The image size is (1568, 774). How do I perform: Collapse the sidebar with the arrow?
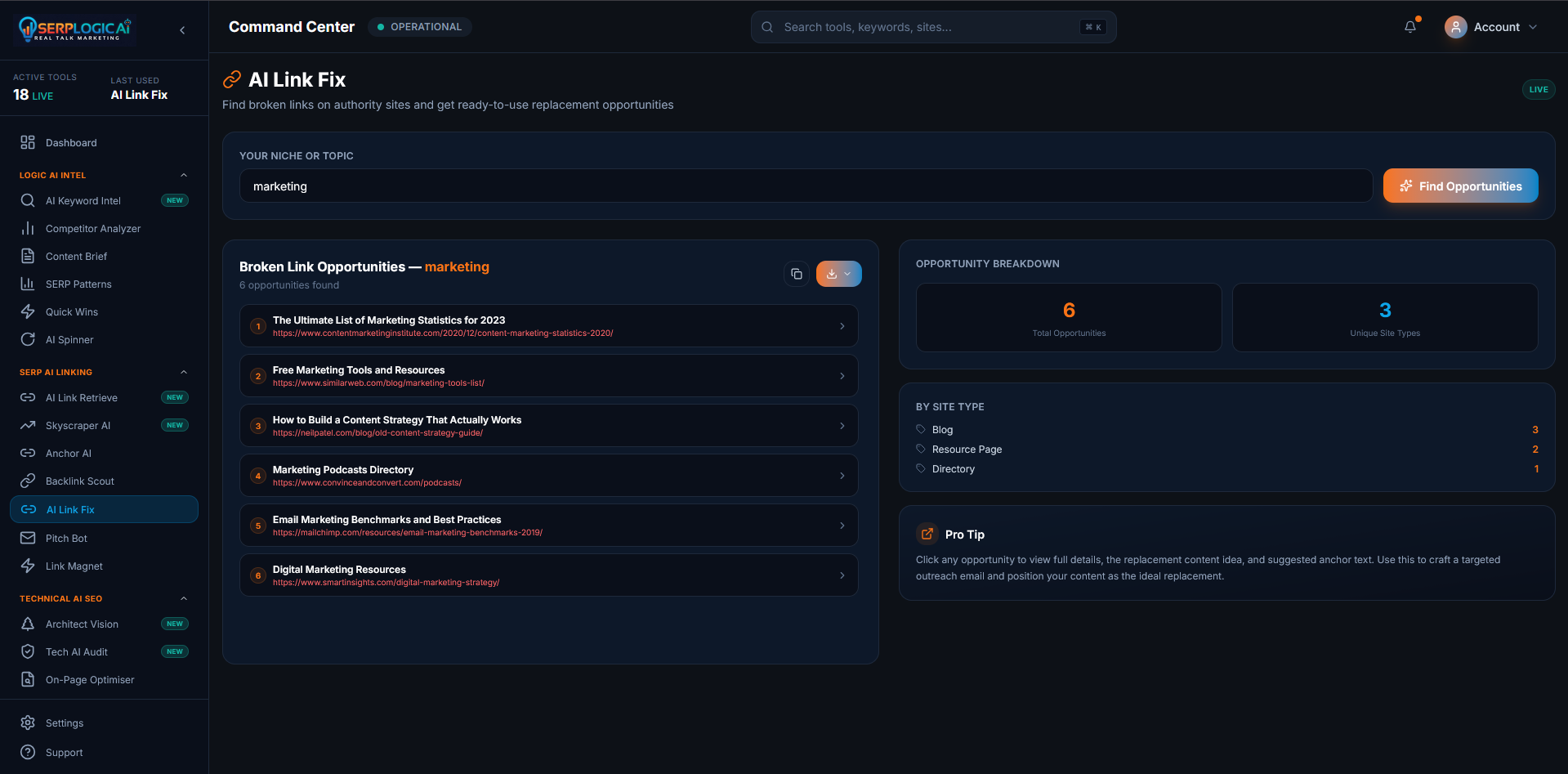coord(182,30)
